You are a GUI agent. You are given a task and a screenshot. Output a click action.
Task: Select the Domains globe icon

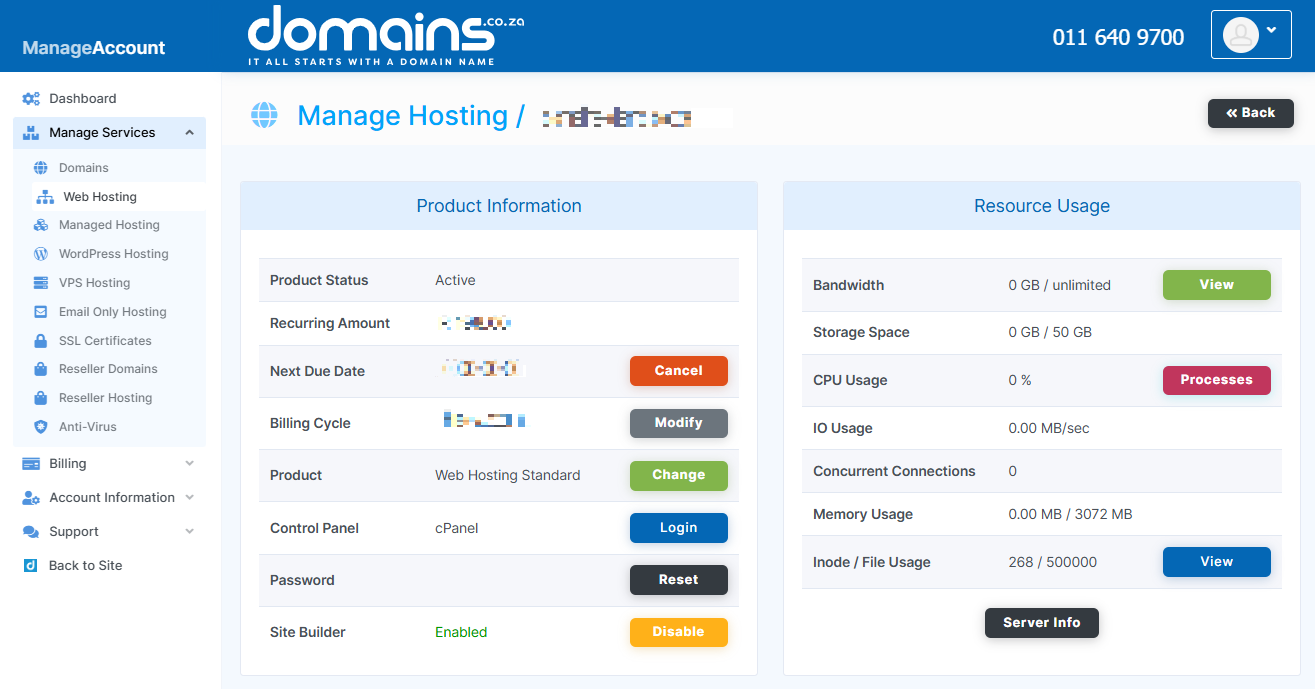pyautogui.click(x=40, y=167)
